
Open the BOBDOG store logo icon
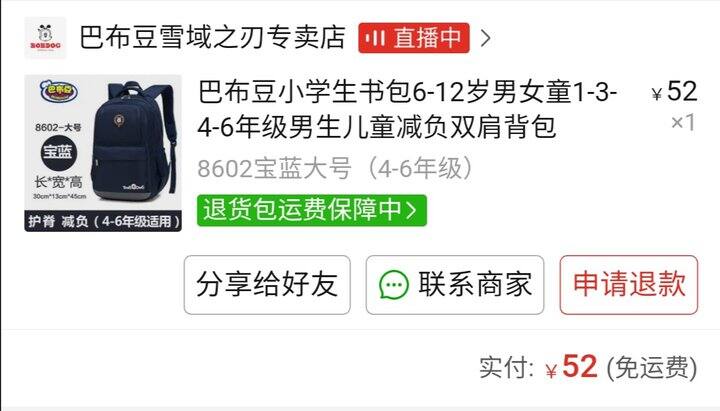point(45,38)
